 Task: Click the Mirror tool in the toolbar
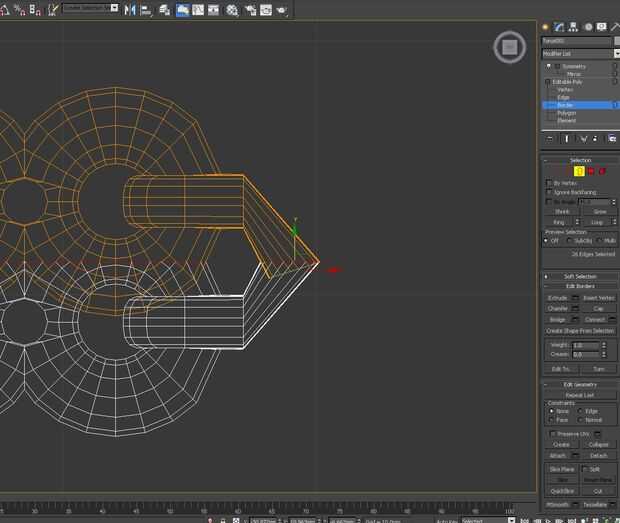pyautogui.click(x=130, y=9)
